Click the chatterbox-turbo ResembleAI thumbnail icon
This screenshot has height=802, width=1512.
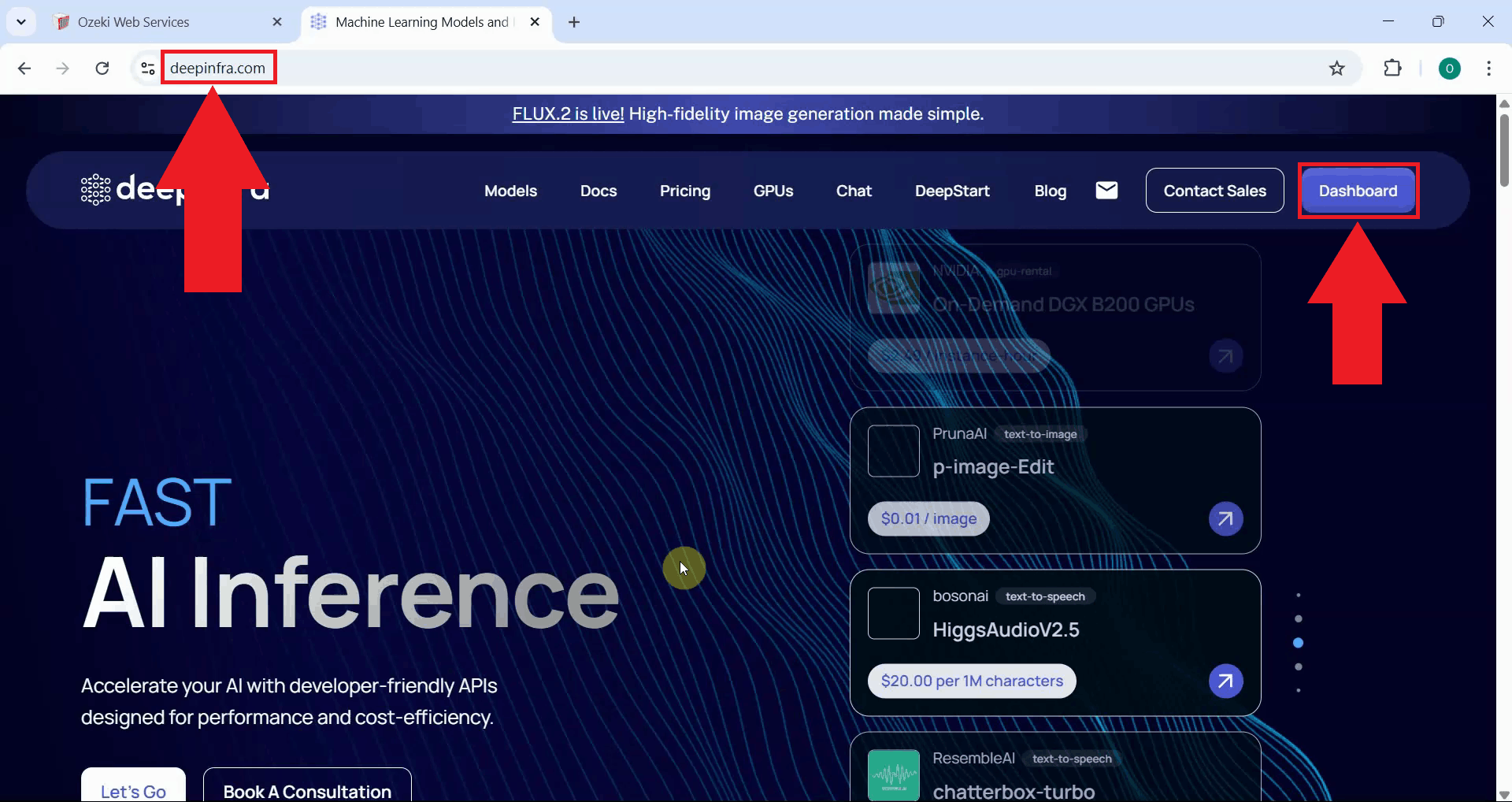[x=893, y=774]
